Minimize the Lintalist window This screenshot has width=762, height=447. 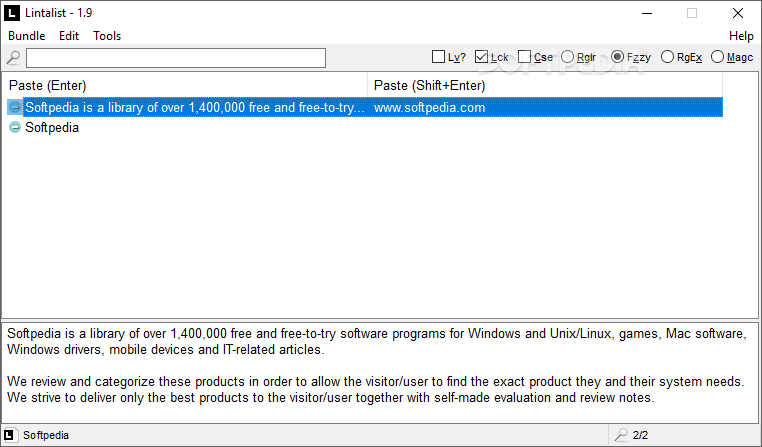647,13
